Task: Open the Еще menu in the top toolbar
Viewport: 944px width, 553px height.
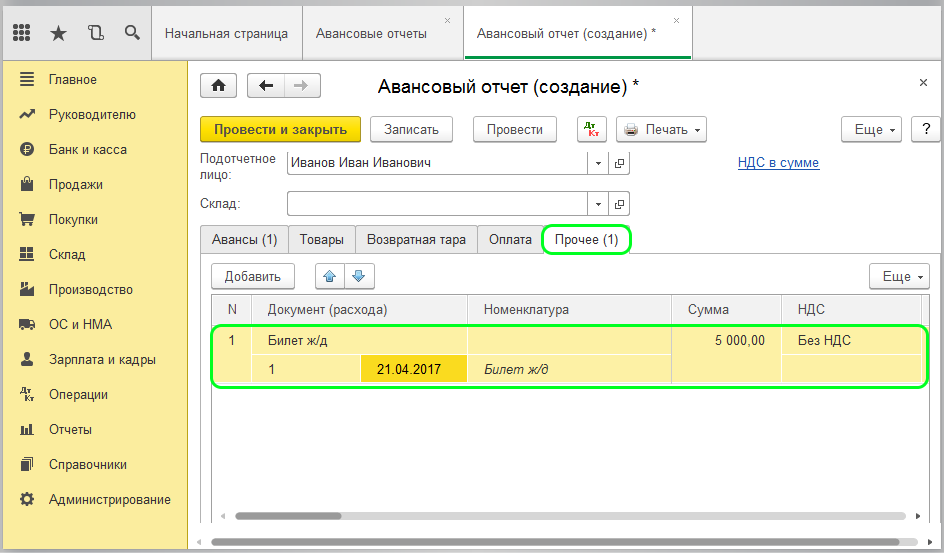Action: pyautogui.click(x=873, y=129)
